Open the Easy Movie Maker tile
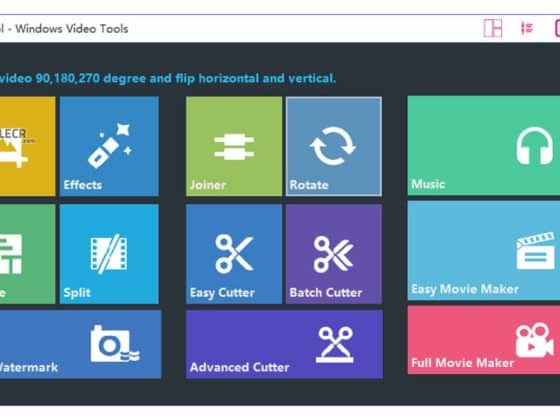The image size is (560, 420). 484,250
